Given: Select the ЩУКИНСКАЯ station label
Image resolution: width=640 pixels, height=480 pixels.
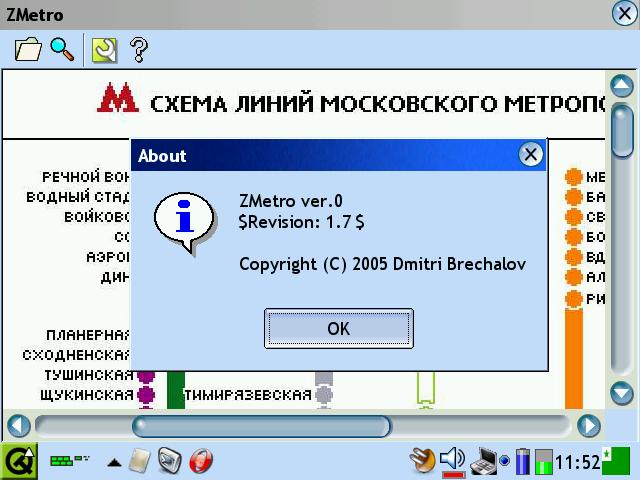Looking at the screenshot, I should [87, 395].
